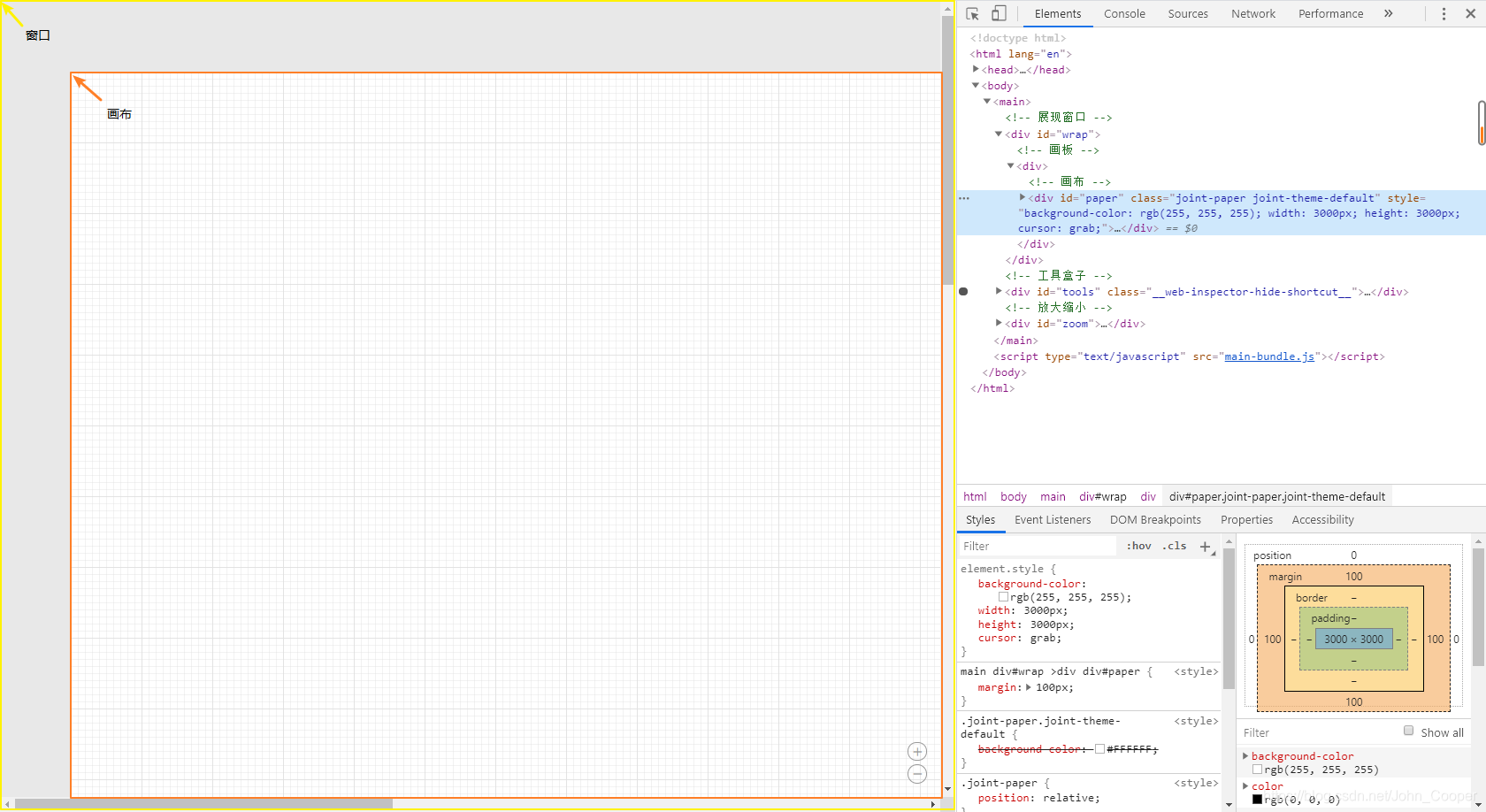Open the Sources tab
Screen dimensions: 1486x812
pos(1188,14)
